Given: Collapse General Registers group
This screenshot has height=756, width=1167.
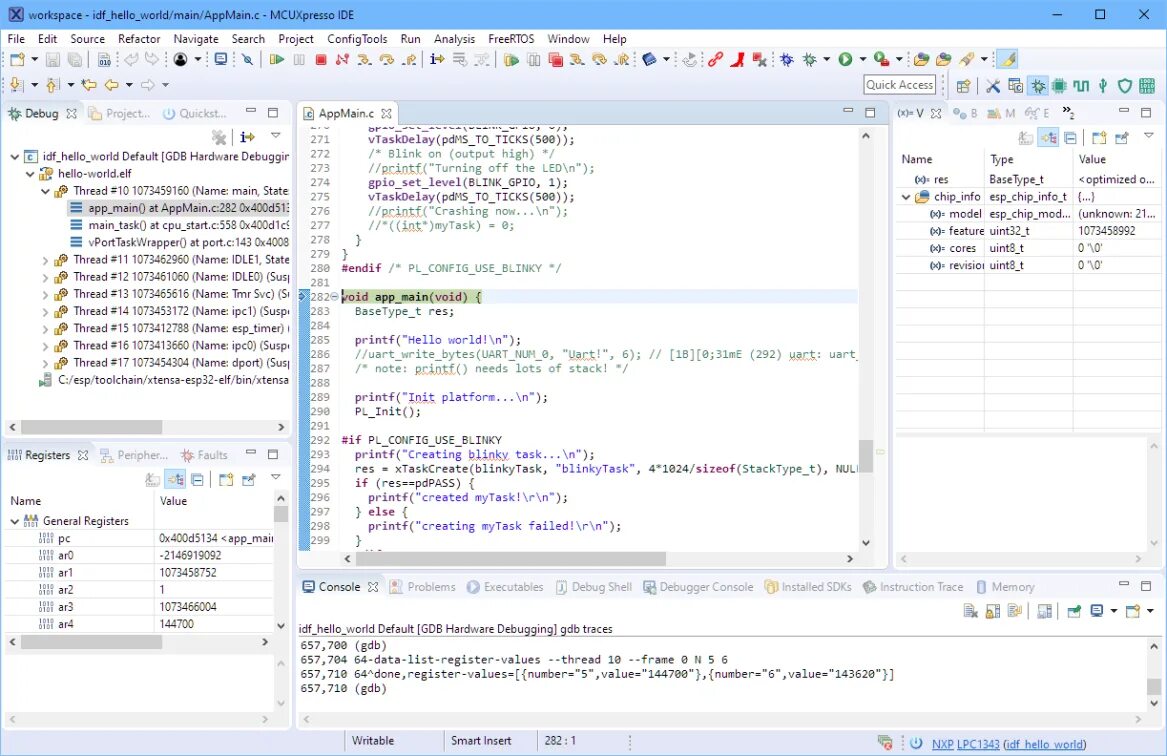Looking at the screenshot, I should [15, 522].
